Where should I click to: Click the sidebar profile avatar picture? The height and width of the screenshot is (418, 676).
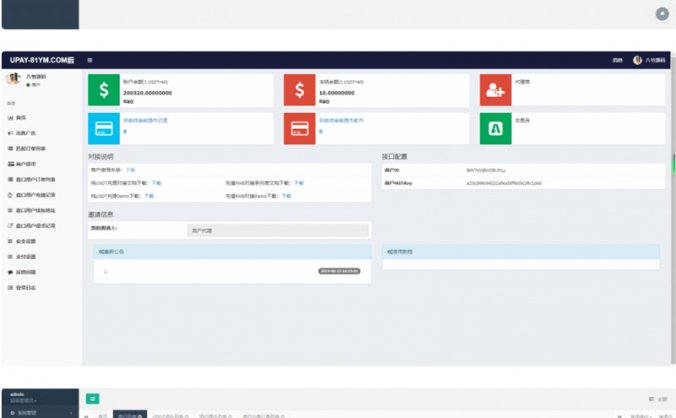pos(14,78)
